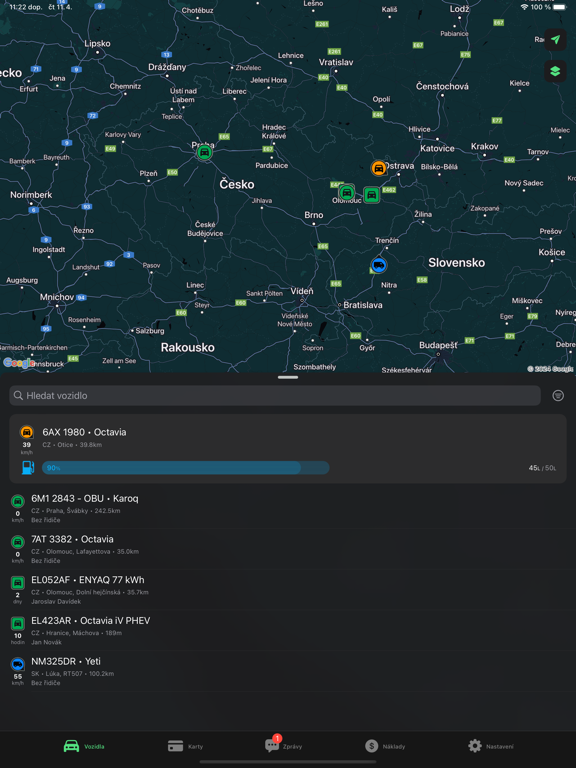
Task: Open the 7AT 3382 • Octavia row
Action: [x=288, y=549]
